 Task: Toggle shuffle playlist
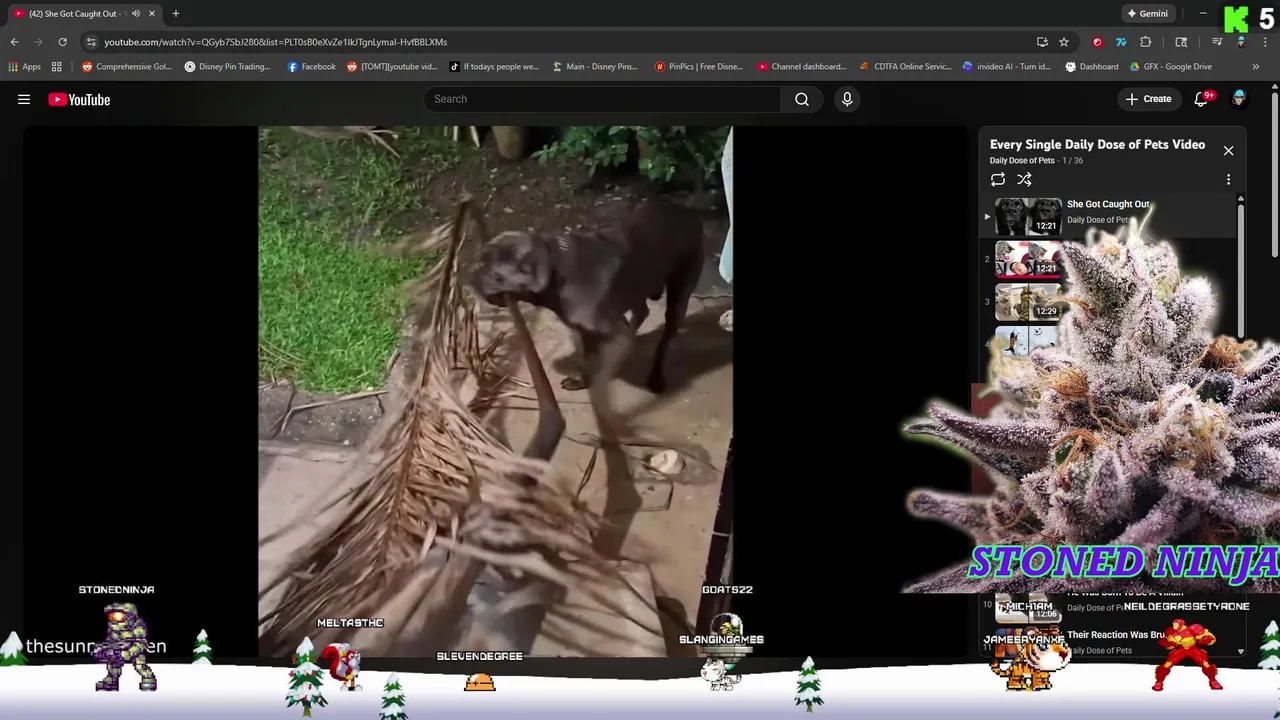(1024, 180)
